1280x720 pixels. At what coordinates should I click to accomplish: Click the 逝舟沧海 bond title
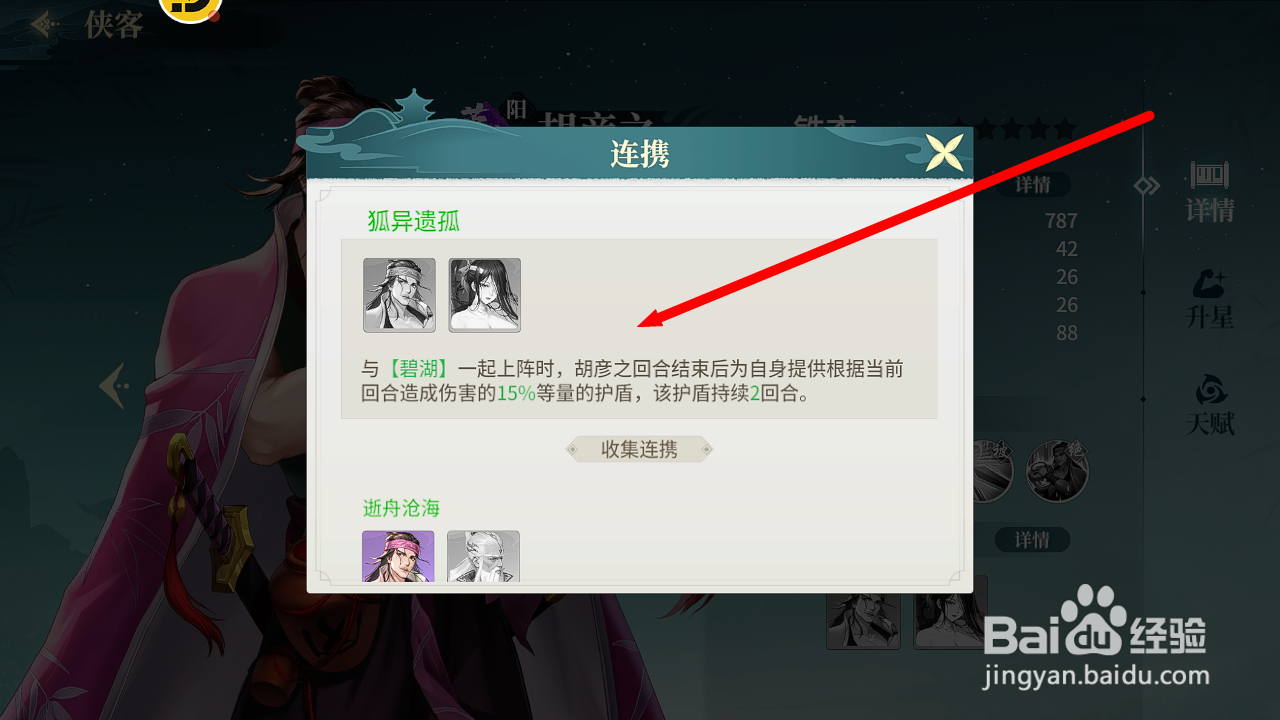[401, 508]
